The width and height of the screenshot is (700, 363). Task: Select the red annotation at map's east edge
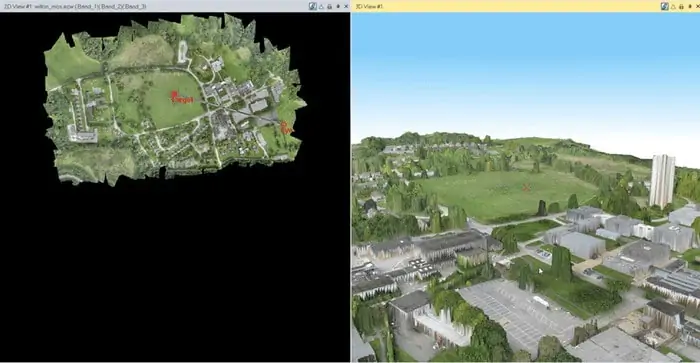pos(286,128)
